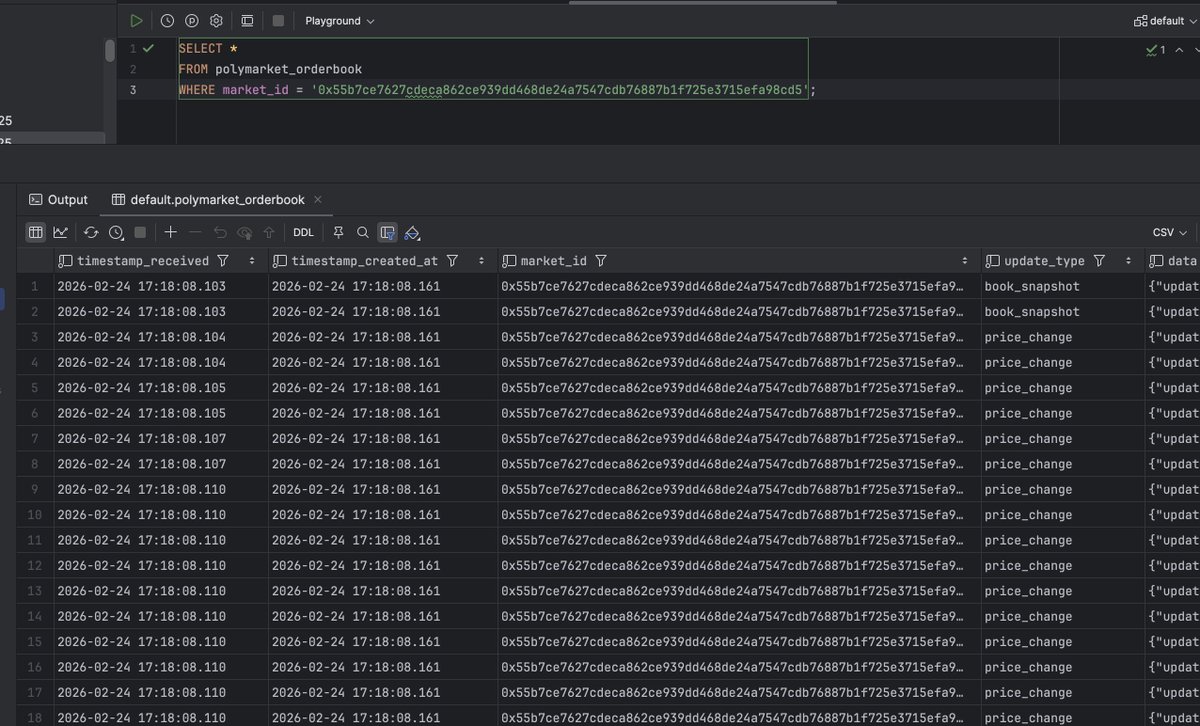Click data cell in row 4
This screenshot has width=1200, height=726.
pyautogui.click(x=1173, y=363)
